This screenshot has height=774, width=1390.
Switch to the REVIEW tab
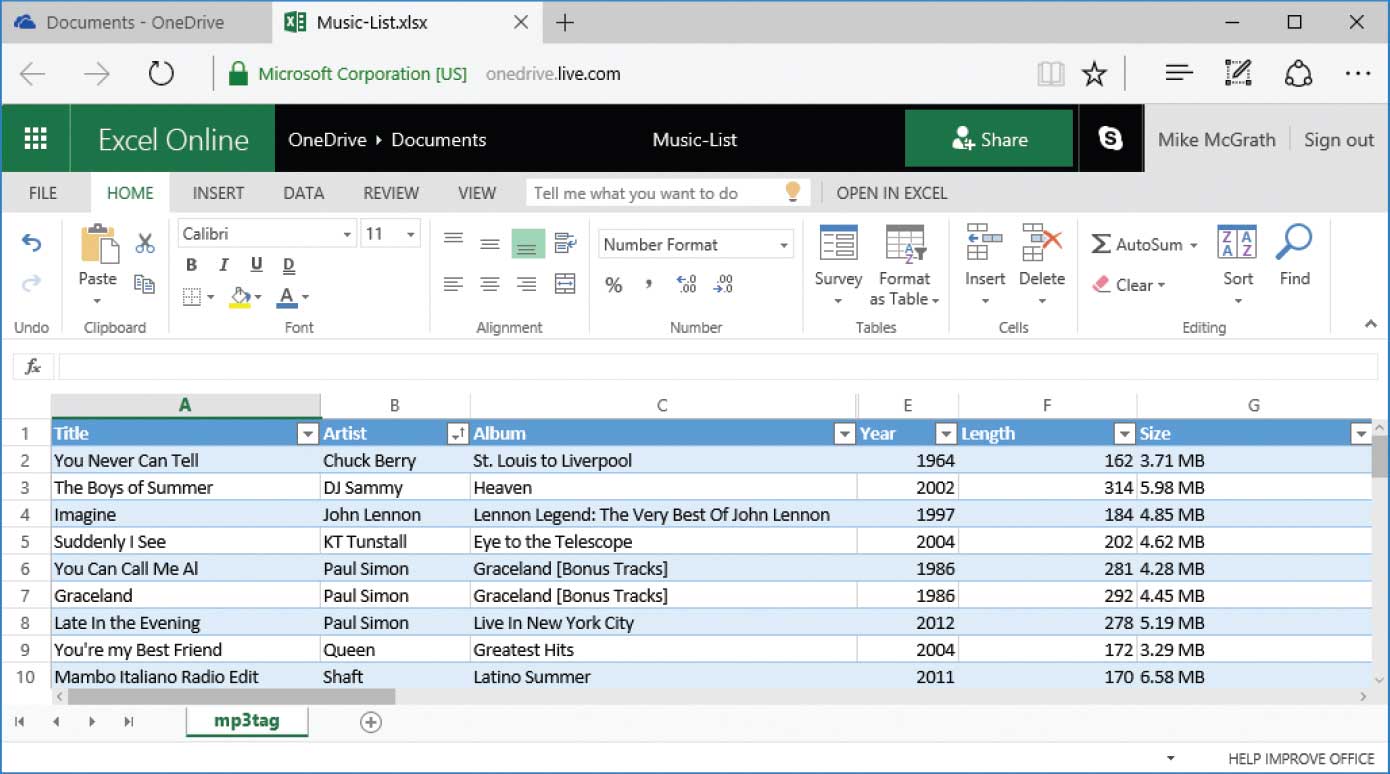(x=391, y=193)
